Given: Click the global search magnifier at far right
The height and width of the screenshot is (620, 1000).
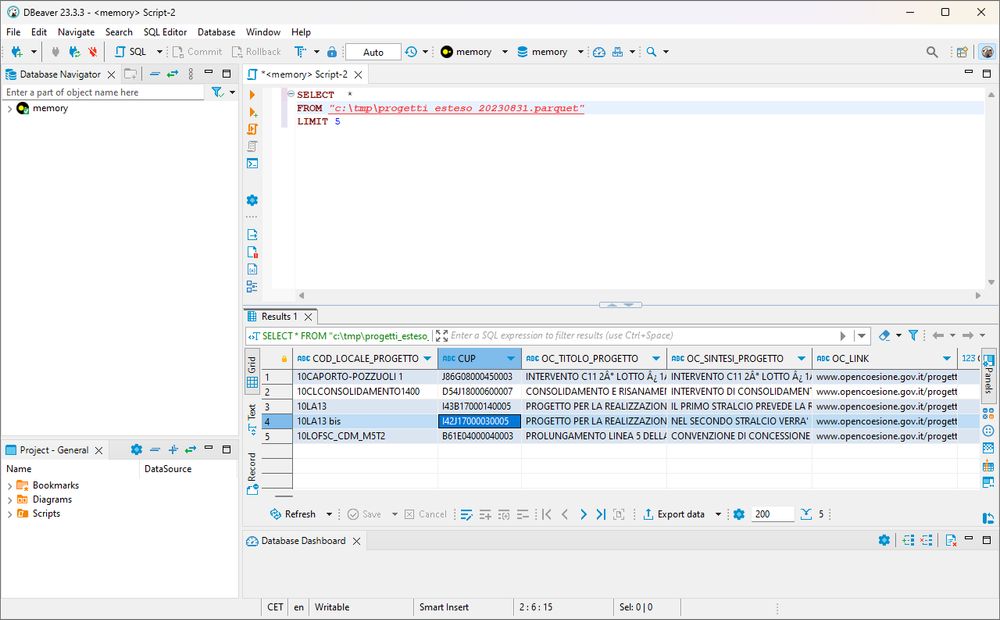Looking at the screenshot, I should point(932,52).
